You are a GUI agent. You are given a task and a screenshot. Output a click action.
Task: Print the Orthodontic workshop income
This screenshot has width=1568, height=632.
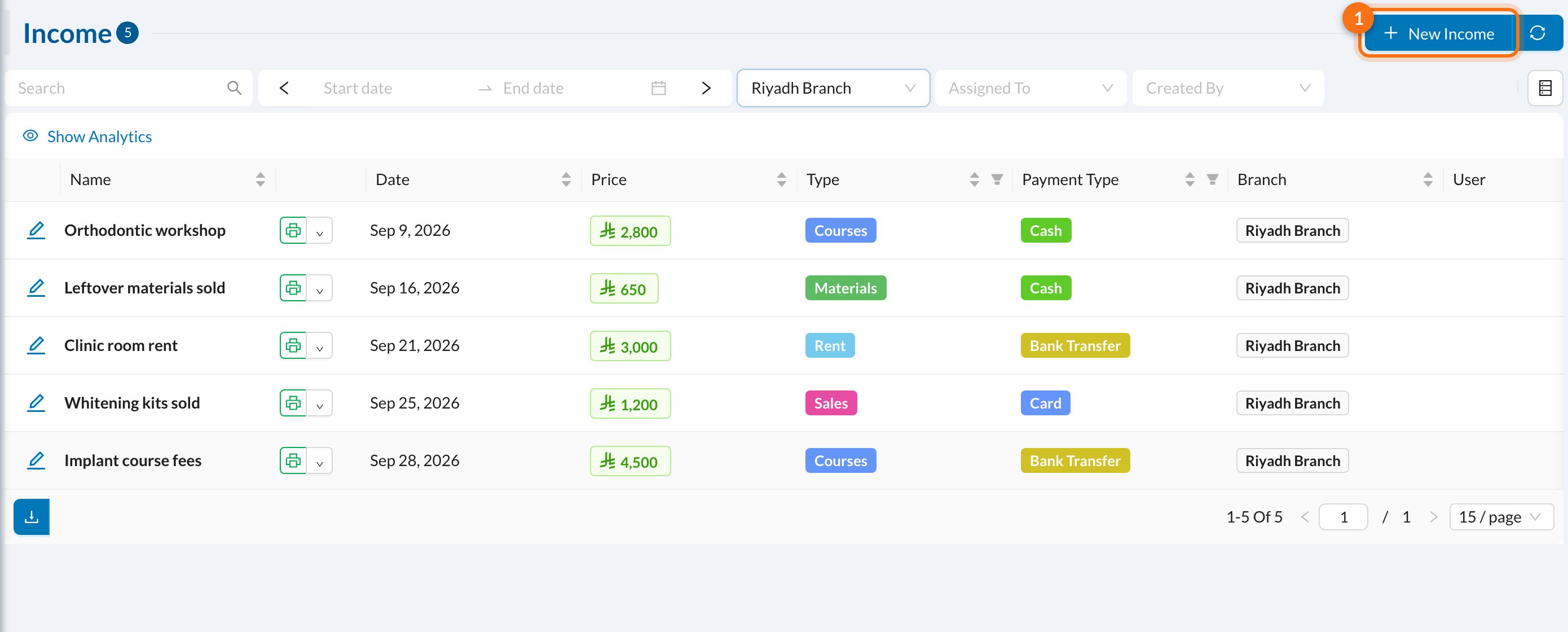[x=293, y=230]
